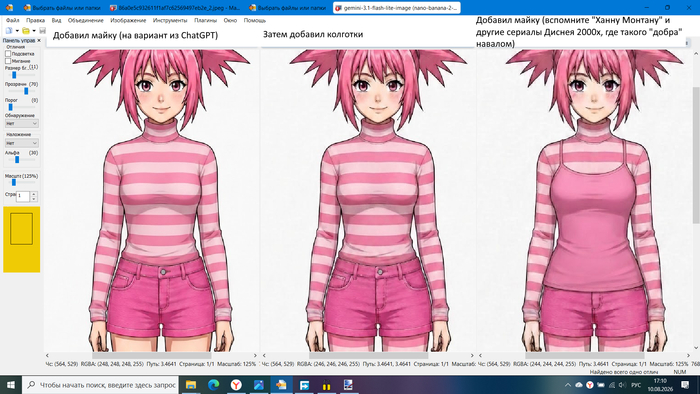Image resolution: width=700 pixels, height=394 pixels.
Task: Click the yellow Open folder toolbar icon
Action: [x=26, y=30]
